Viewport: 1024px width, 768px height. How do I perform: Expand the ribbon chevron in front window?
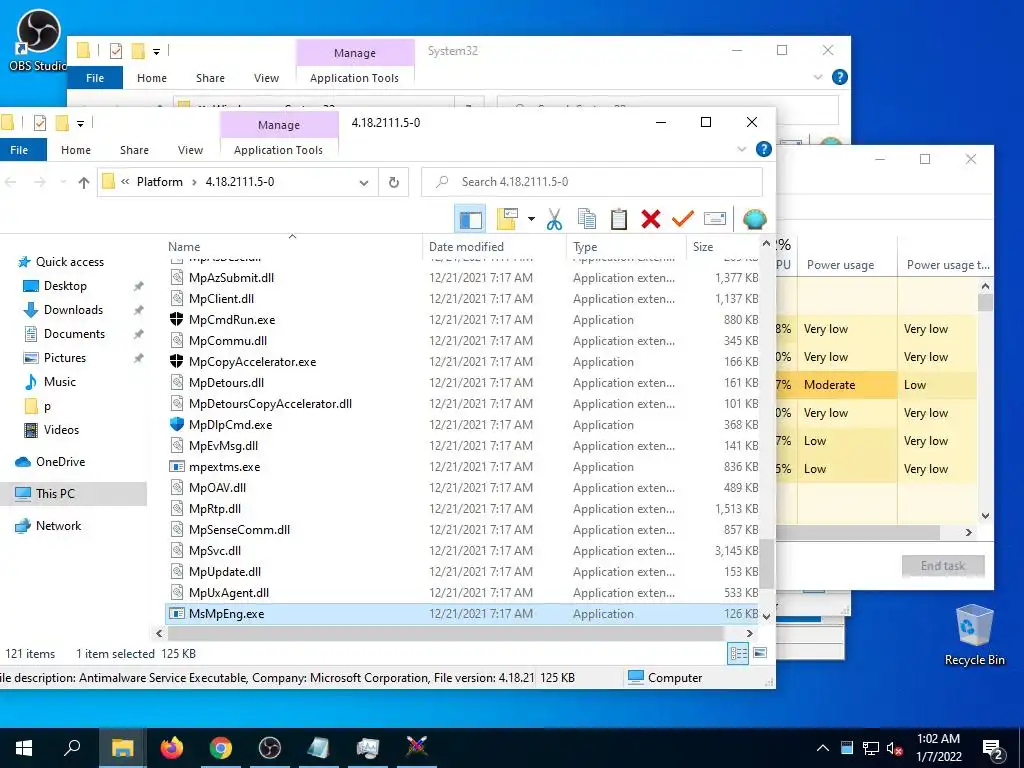[741, 150]
